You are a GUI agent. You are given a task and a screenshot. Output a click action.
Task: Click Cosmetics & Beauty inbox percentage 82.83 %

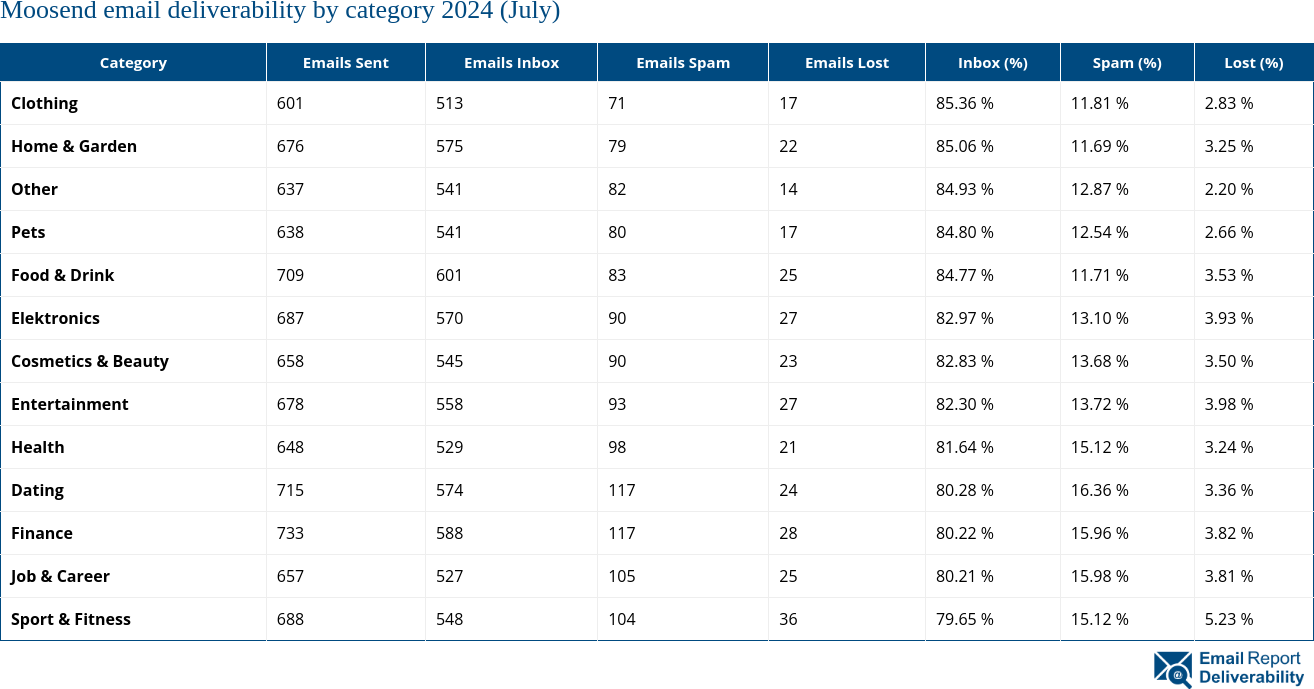[965, 361]
